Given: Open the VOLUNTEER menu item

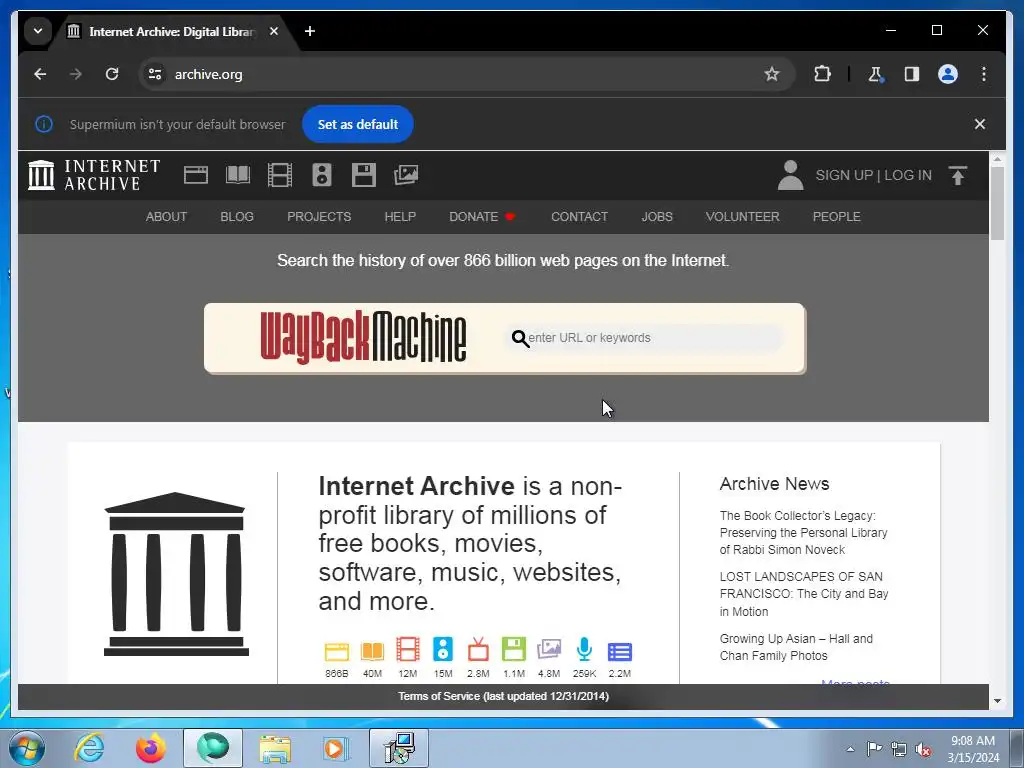Looking at the screenshot, I should click(743, 217).
